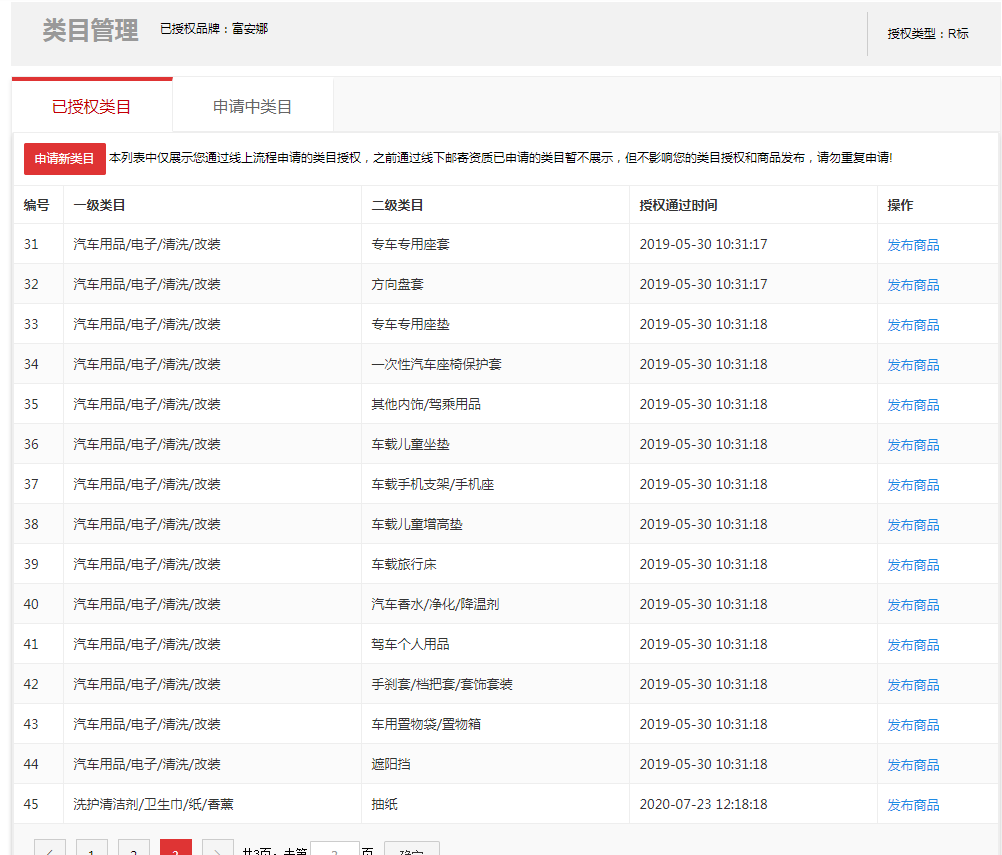Screen dimensions: 1002x855
Task: Publish product for 车载旅行床
Action: [x=913, y=565]
